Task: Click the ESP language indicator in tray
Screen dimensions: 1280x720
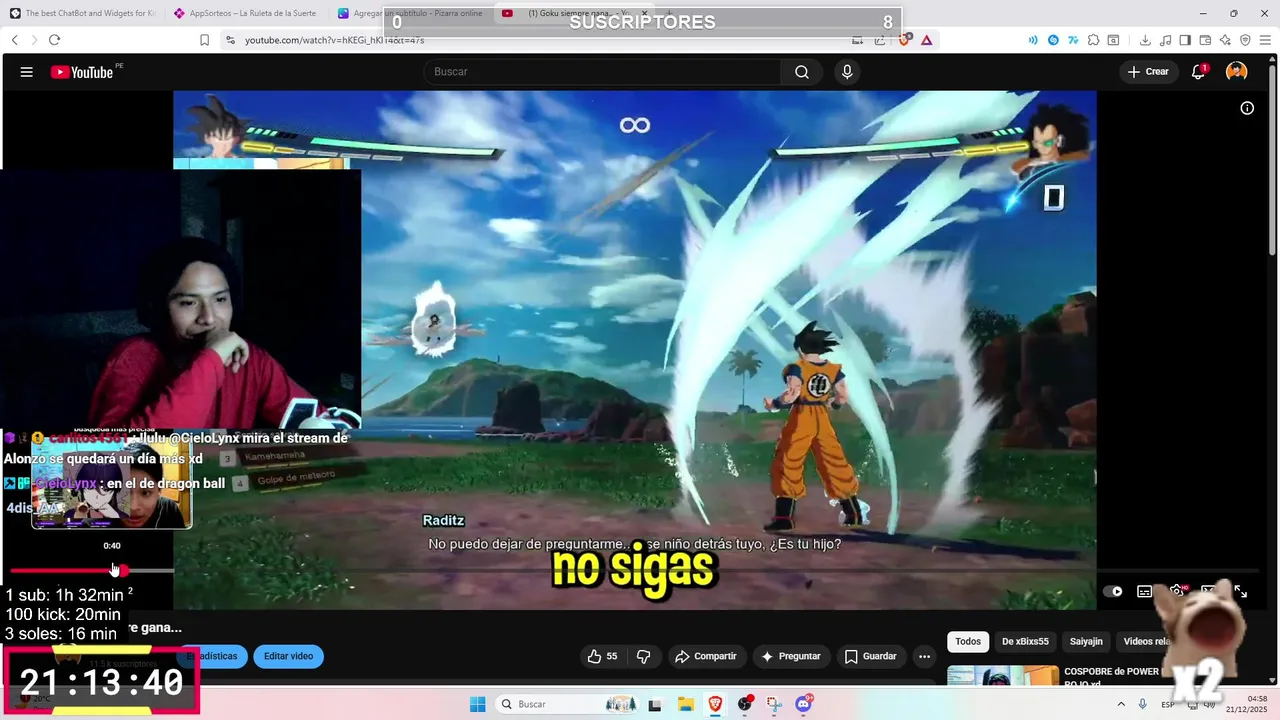Action: pos(1167,704)
